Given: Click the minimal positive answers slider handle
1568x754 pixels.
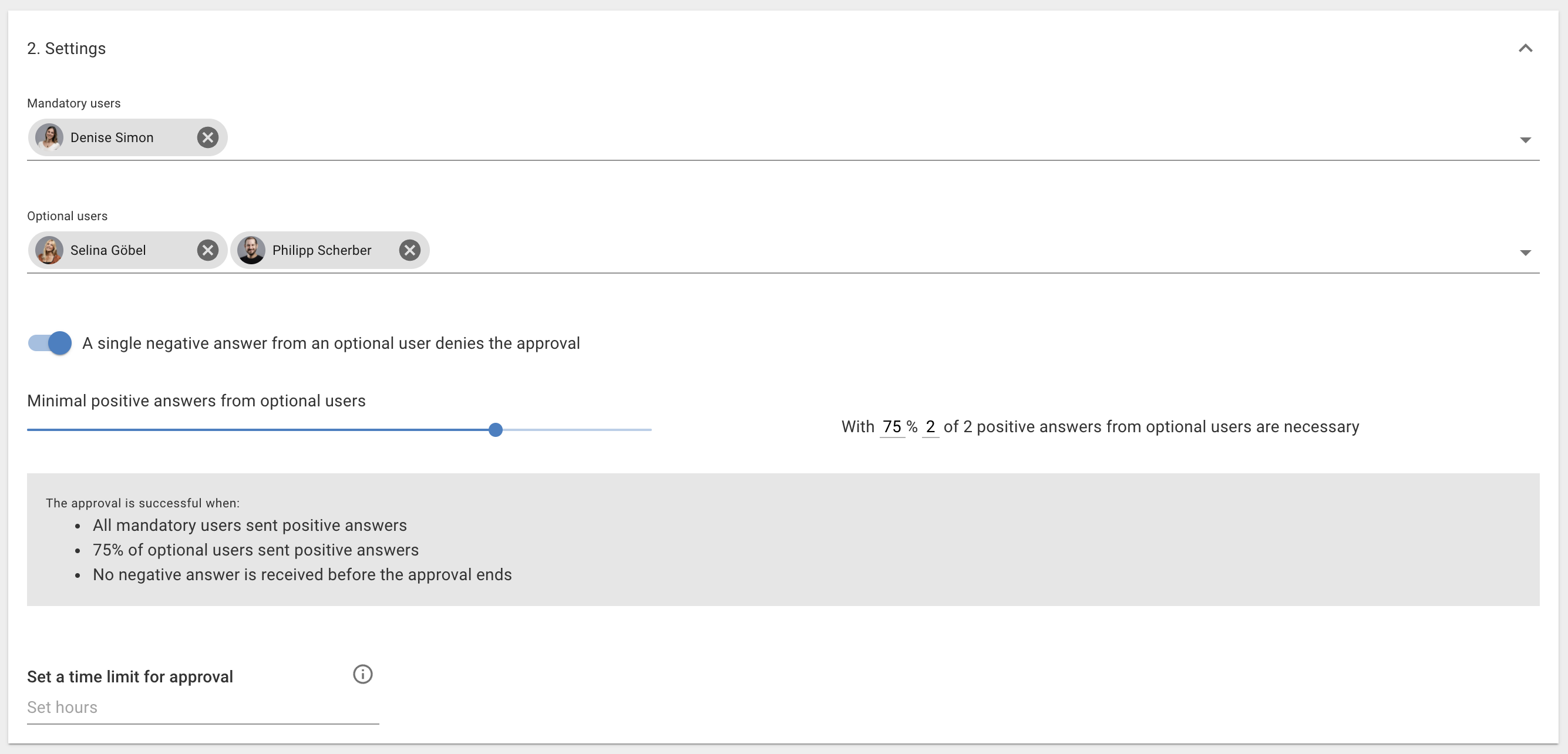Looking at the screenshot, I should point(496,430).
